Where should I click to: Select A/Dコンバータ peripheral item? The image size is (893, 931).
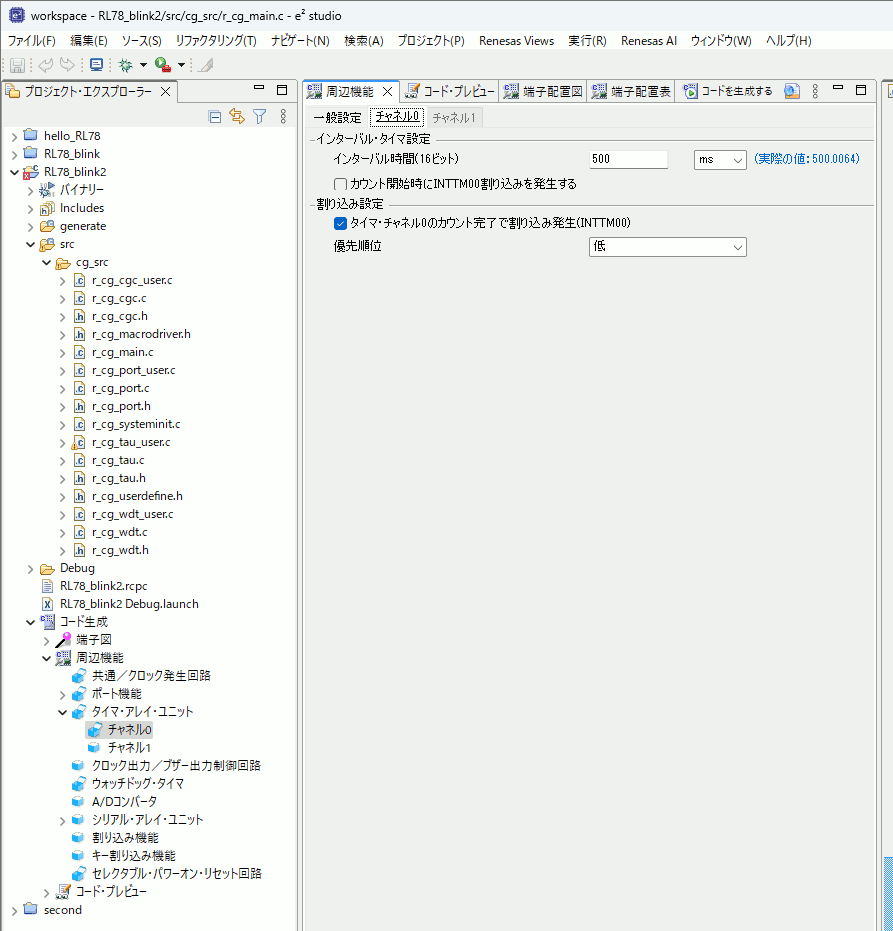[x=124, y=802]
